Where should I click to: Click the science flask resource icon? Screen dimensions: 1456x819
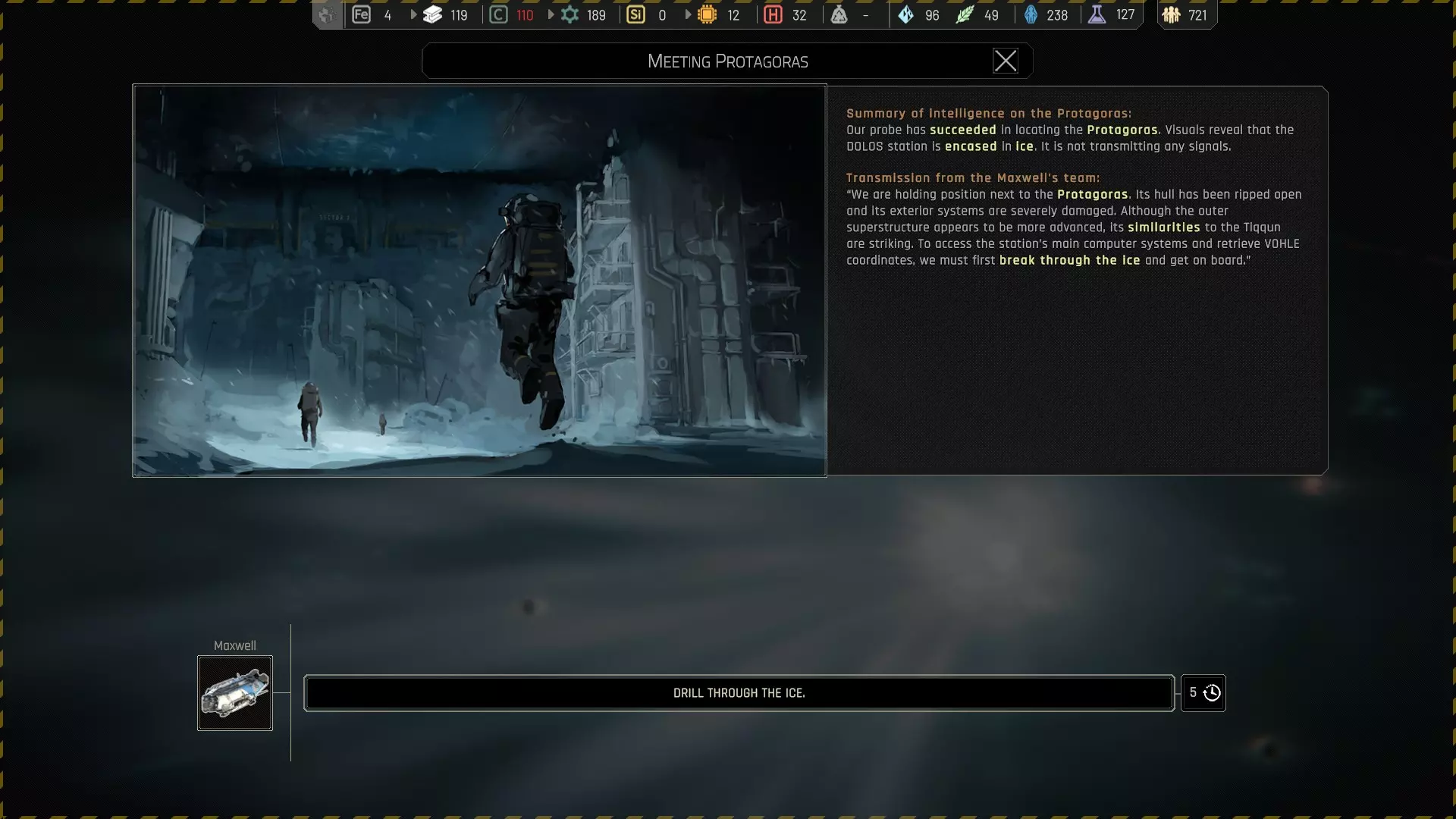(1097, 14)
